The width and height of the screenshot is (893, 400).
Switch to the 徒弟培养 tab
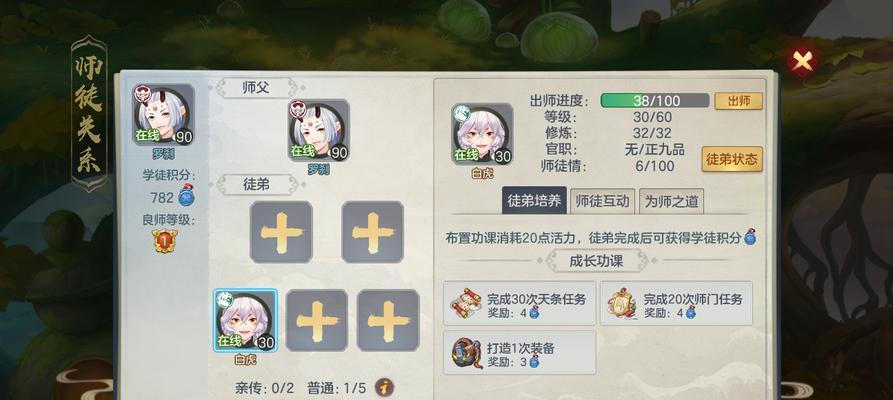pyautogui.click(x=534, y=201)
